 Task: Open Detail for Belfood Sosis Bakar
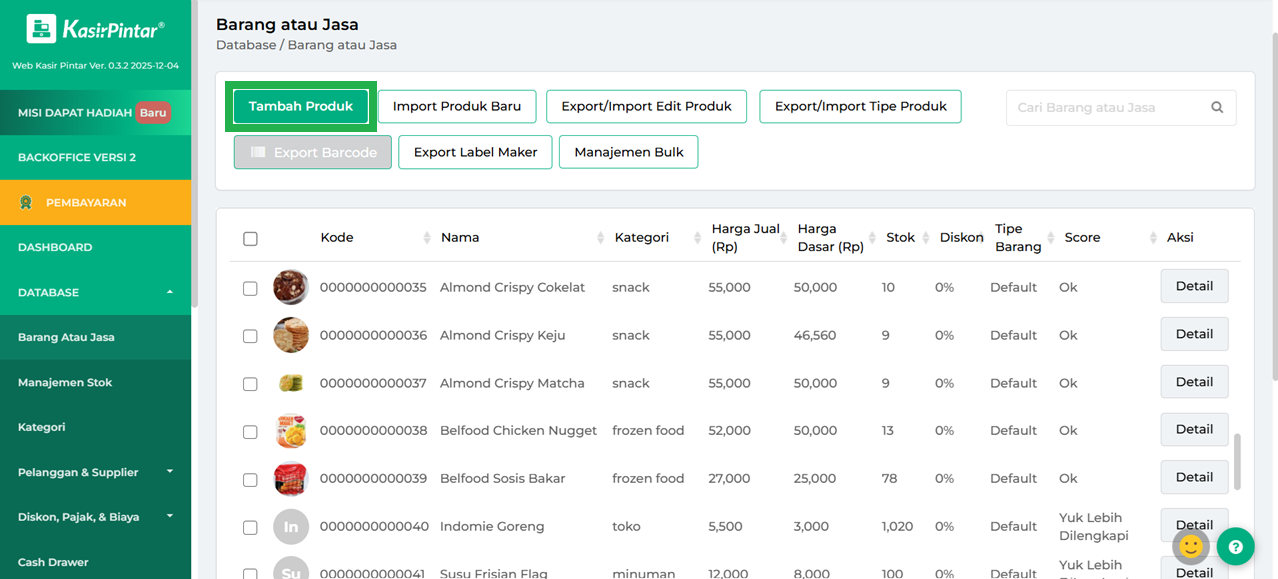1194,478
